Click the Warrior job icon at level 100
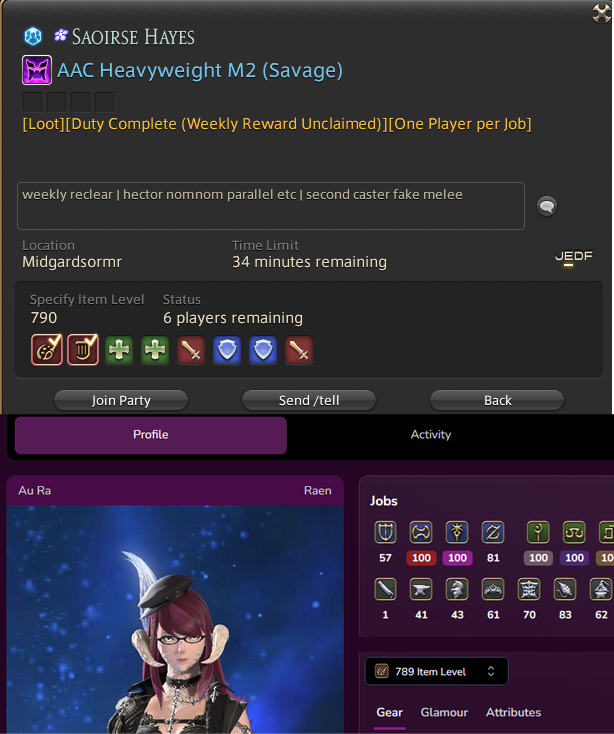The height and width of the screenshot is (734, 614). (x=421, y=532)
